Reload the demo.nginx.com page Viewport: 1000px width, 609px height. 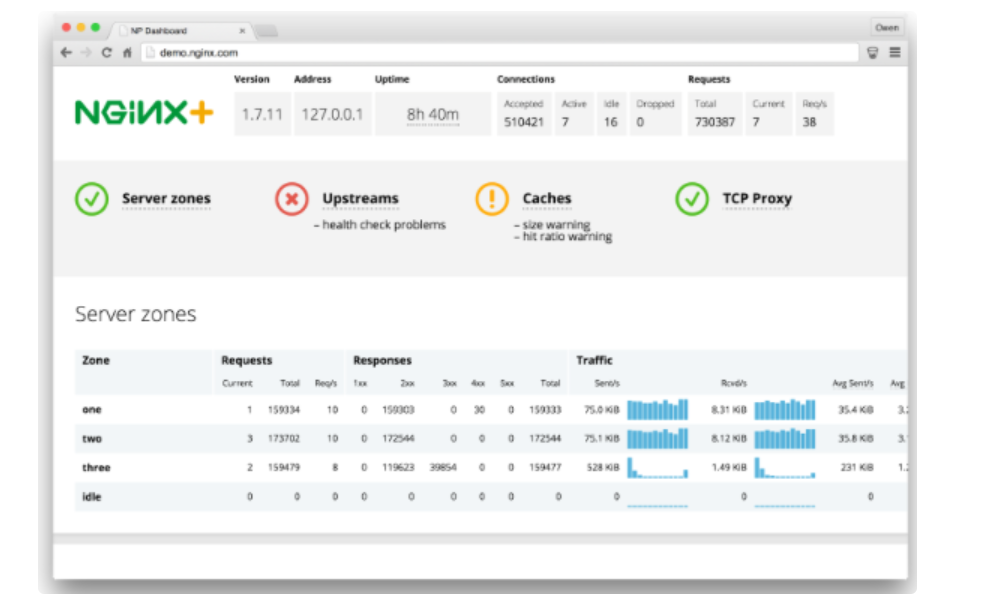point(107,52)
